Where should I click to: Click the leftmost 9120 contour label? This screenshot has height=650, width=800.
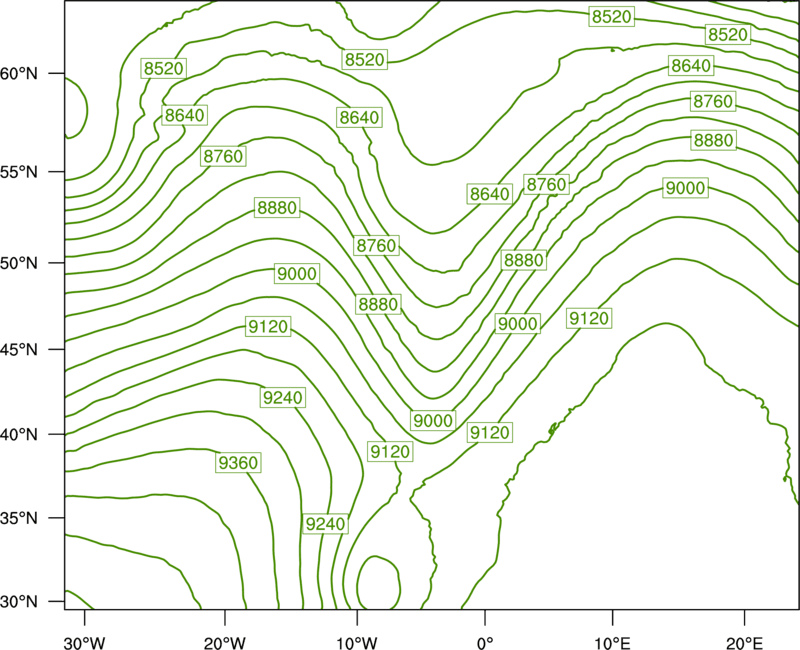[x=268, y=326]
